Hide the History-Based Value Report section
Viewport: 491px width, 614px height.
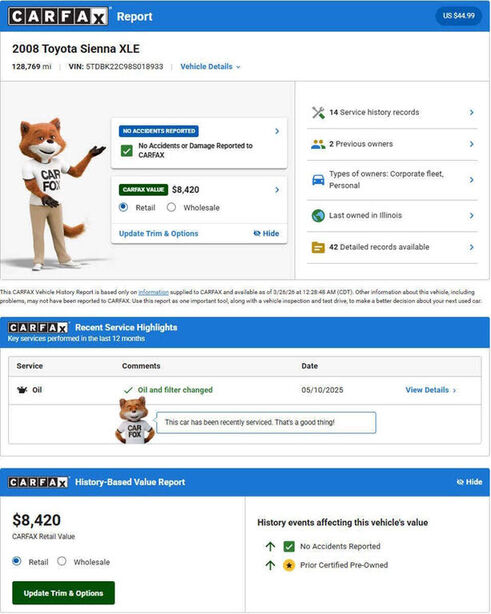[469, 482]
